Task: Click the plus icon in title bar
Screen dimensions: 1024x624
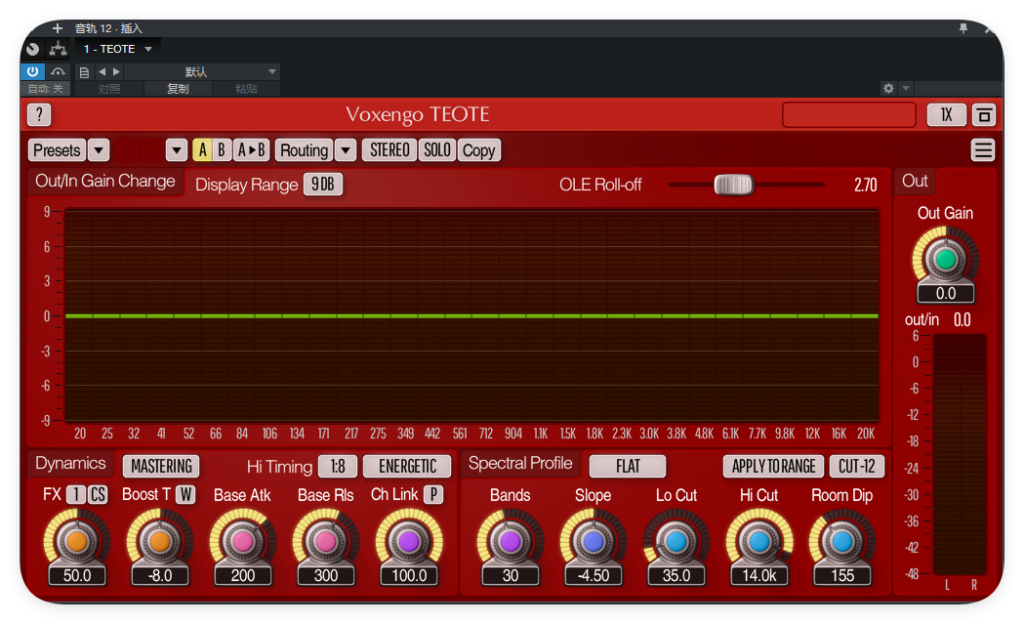Action: [x=57, y=28]
